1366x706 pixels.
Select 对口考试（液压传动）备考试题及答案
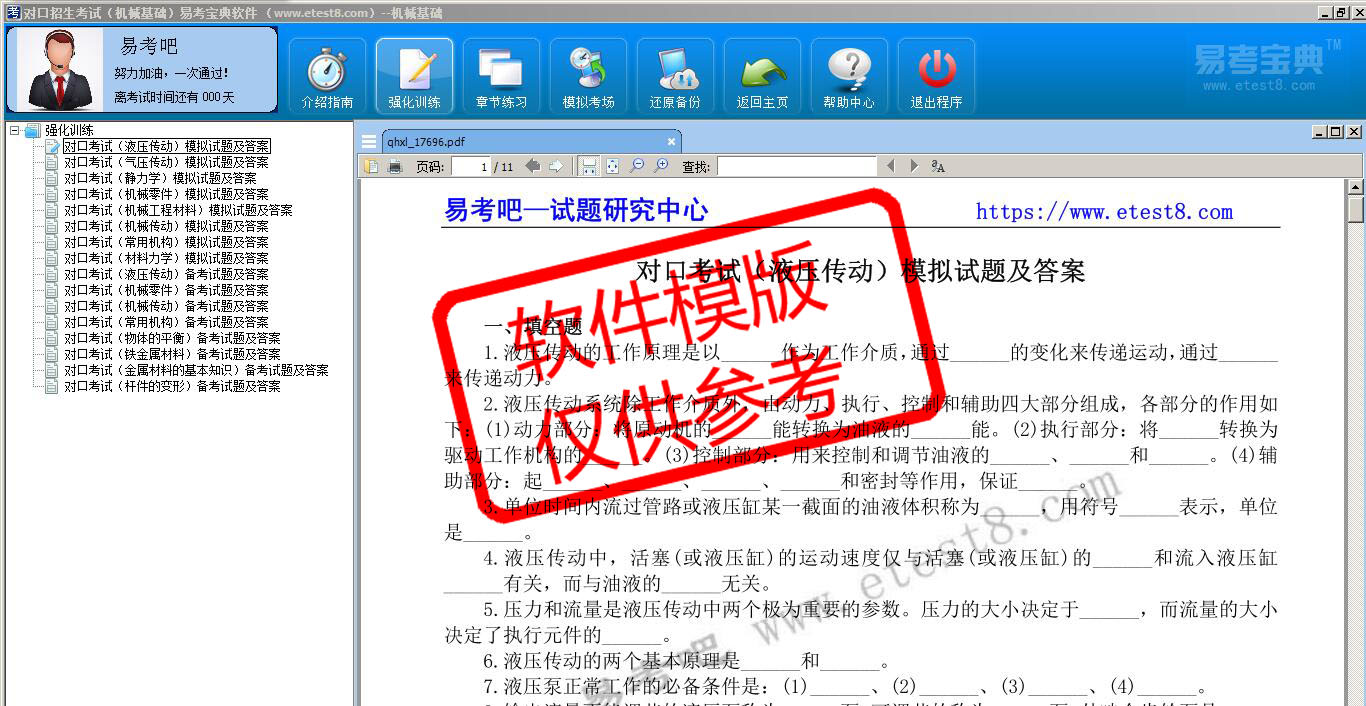pos(166,274)
